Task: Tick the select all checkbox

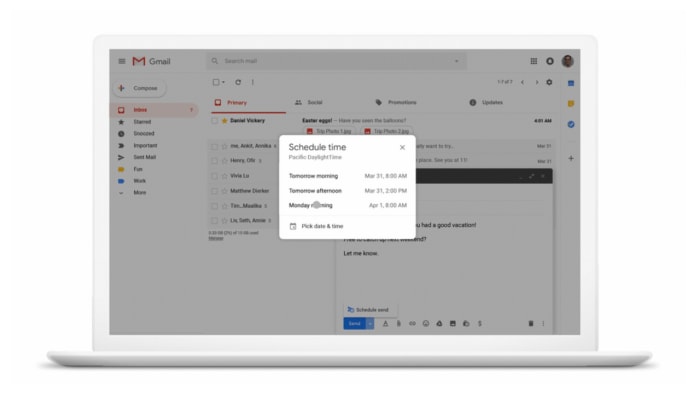Action: point(216,82)
